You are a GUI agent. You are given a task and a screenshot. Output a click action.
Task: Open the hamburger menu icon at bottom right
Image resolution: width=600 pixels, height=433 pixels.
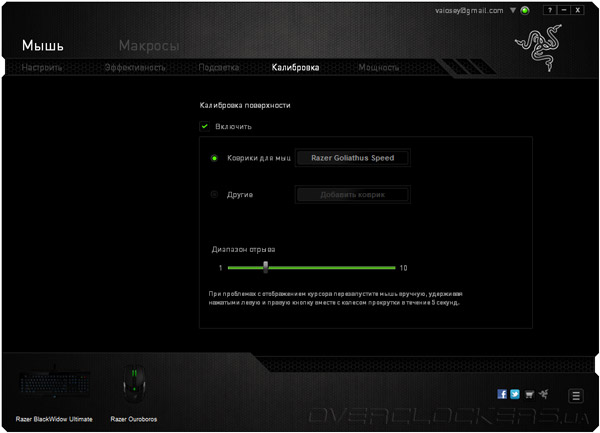pyautogui.click(x=576, y=396)
